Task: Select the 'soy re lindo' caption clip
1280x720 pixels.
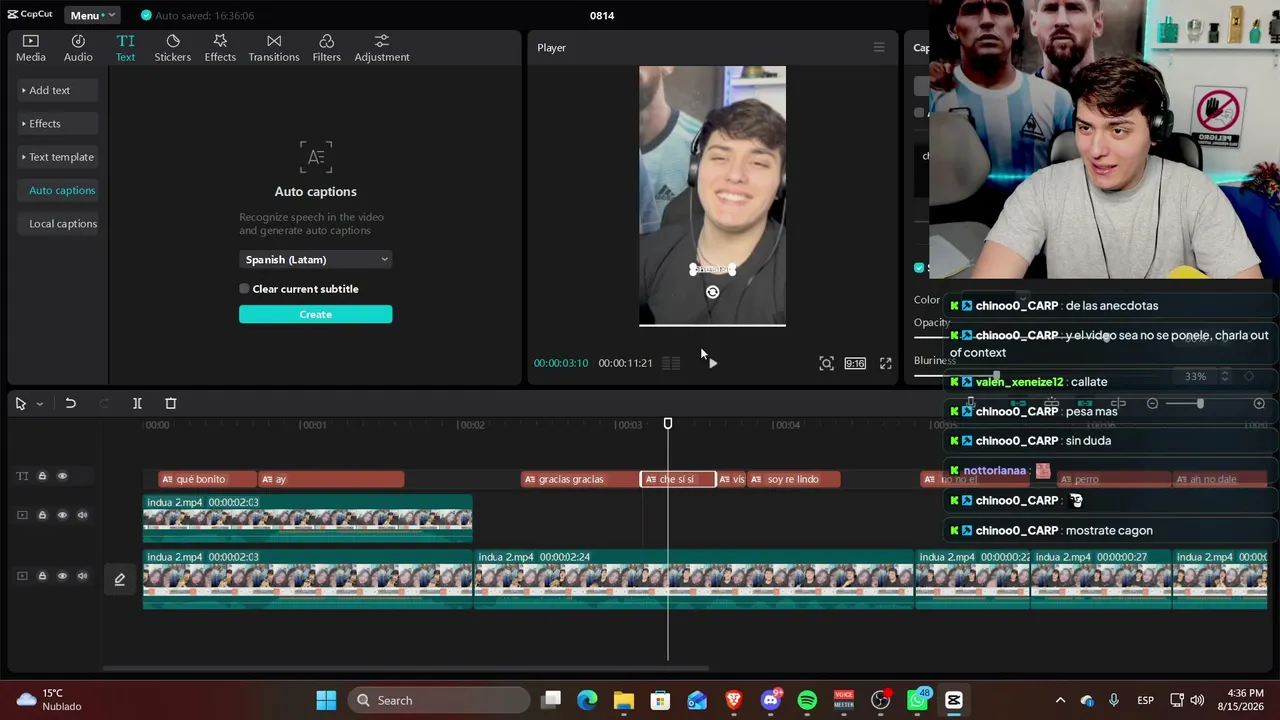Action: click(793, 479)
